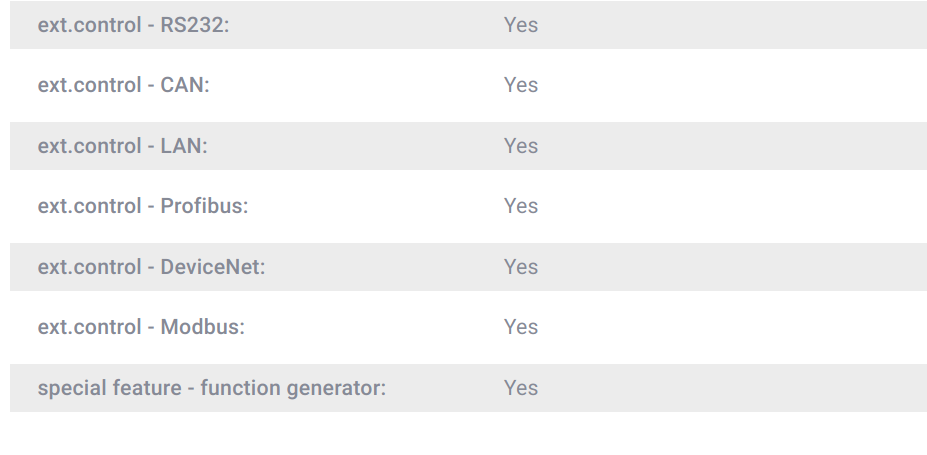Click the 'ext.control - Profibus:' label
Viewport: 927px width, 455px height.
click(142, 206)
